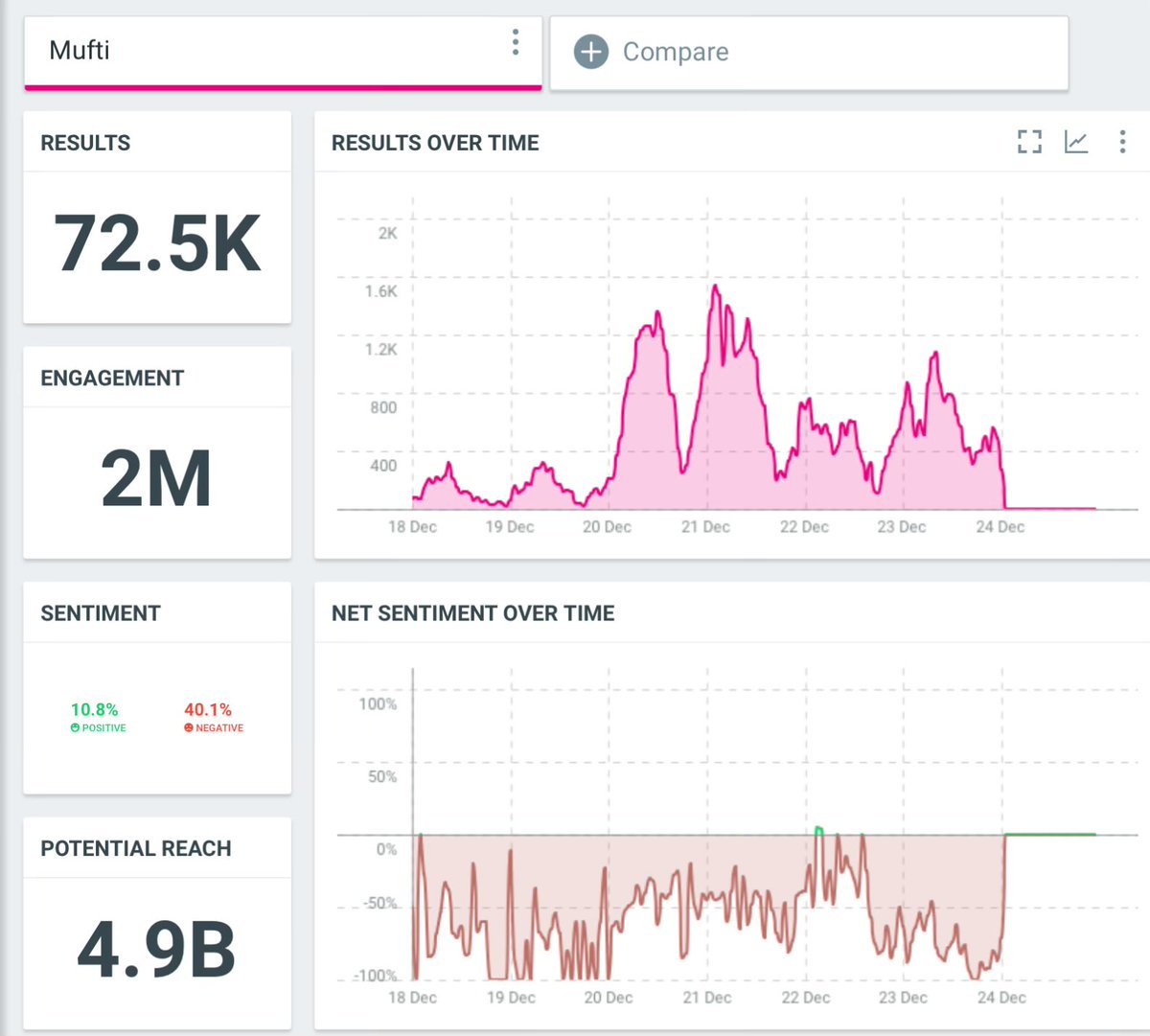Click the 100% label in sentiment chart

(x=378, y=704)
